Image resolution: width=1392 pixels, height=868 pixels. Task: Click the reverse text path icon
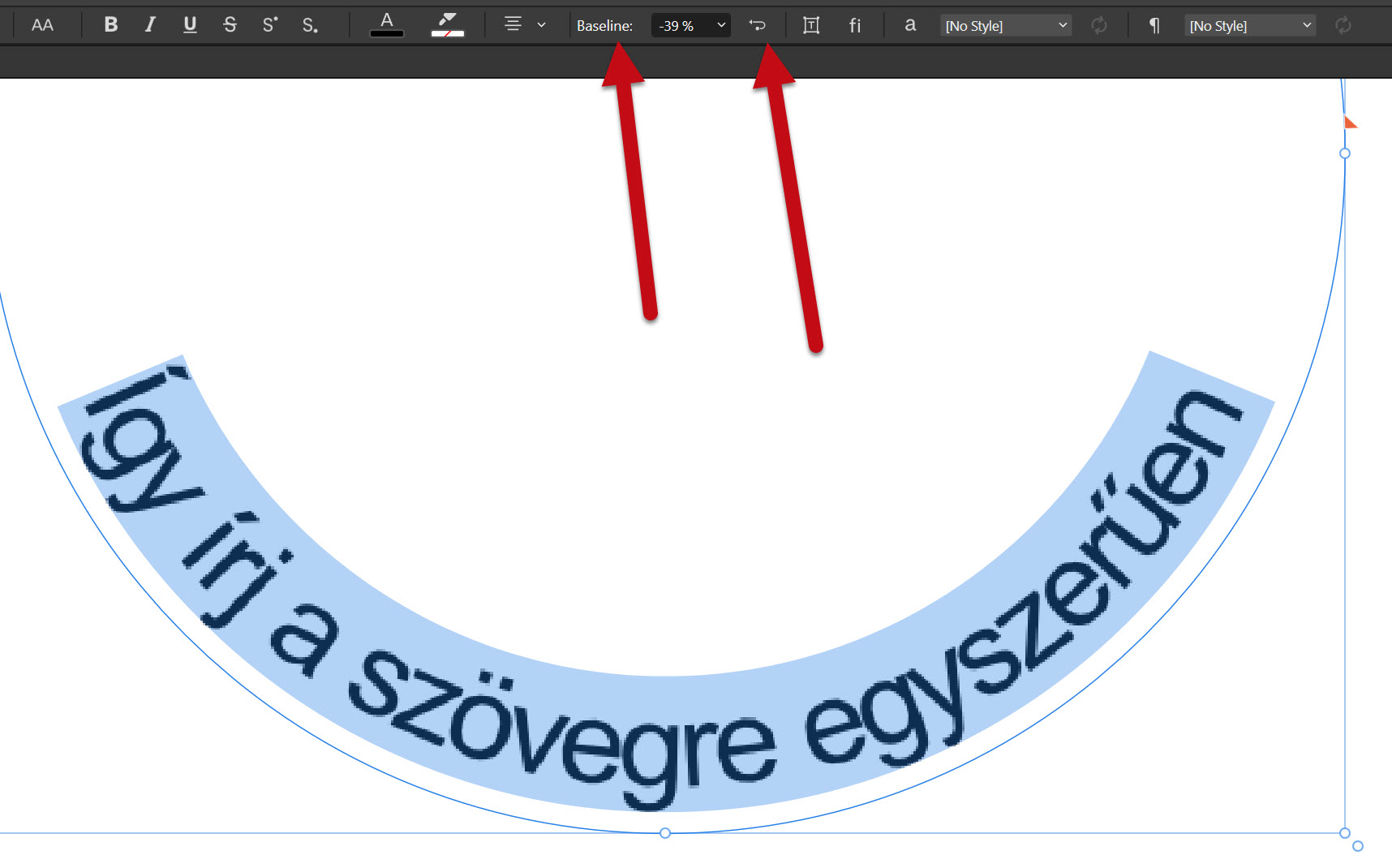pyautogui.click(x=758, y=25)
